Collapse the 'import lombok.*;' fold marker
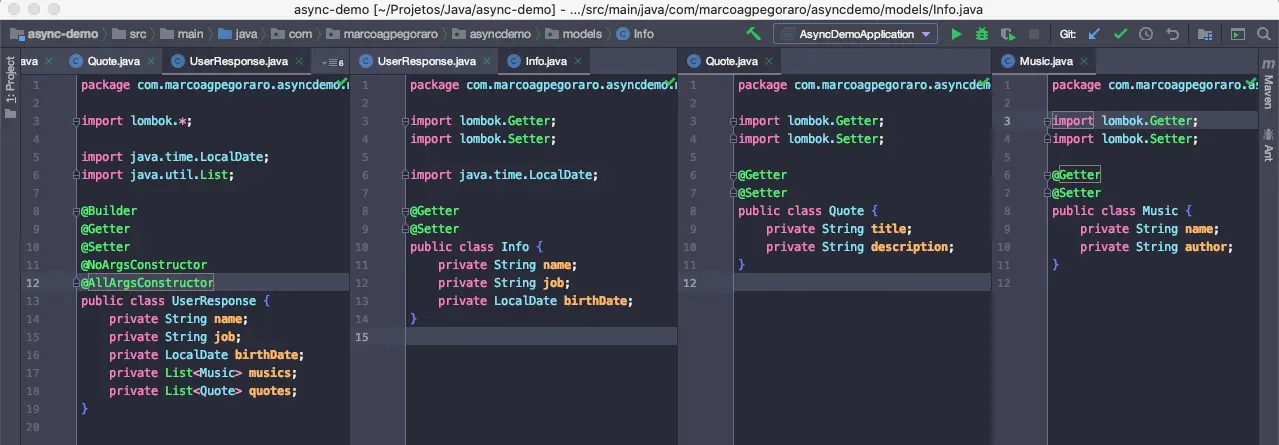 coord(77,121)
